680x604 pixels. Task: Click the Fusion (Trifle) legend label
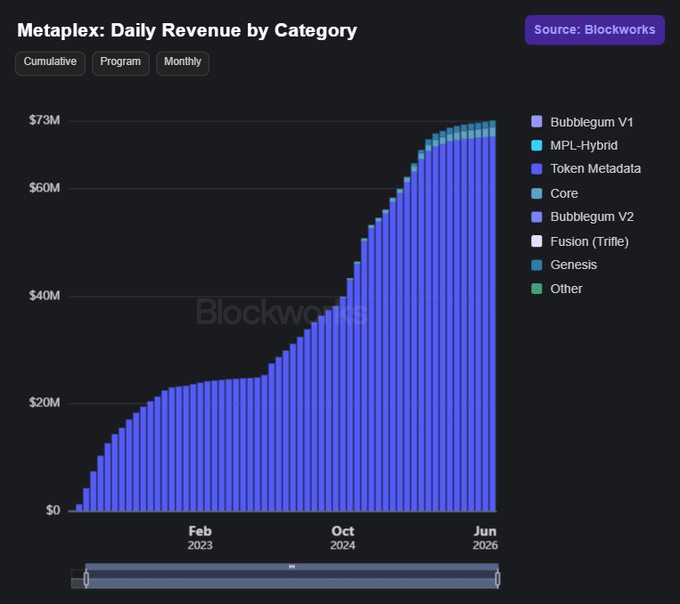click(589, 242)
